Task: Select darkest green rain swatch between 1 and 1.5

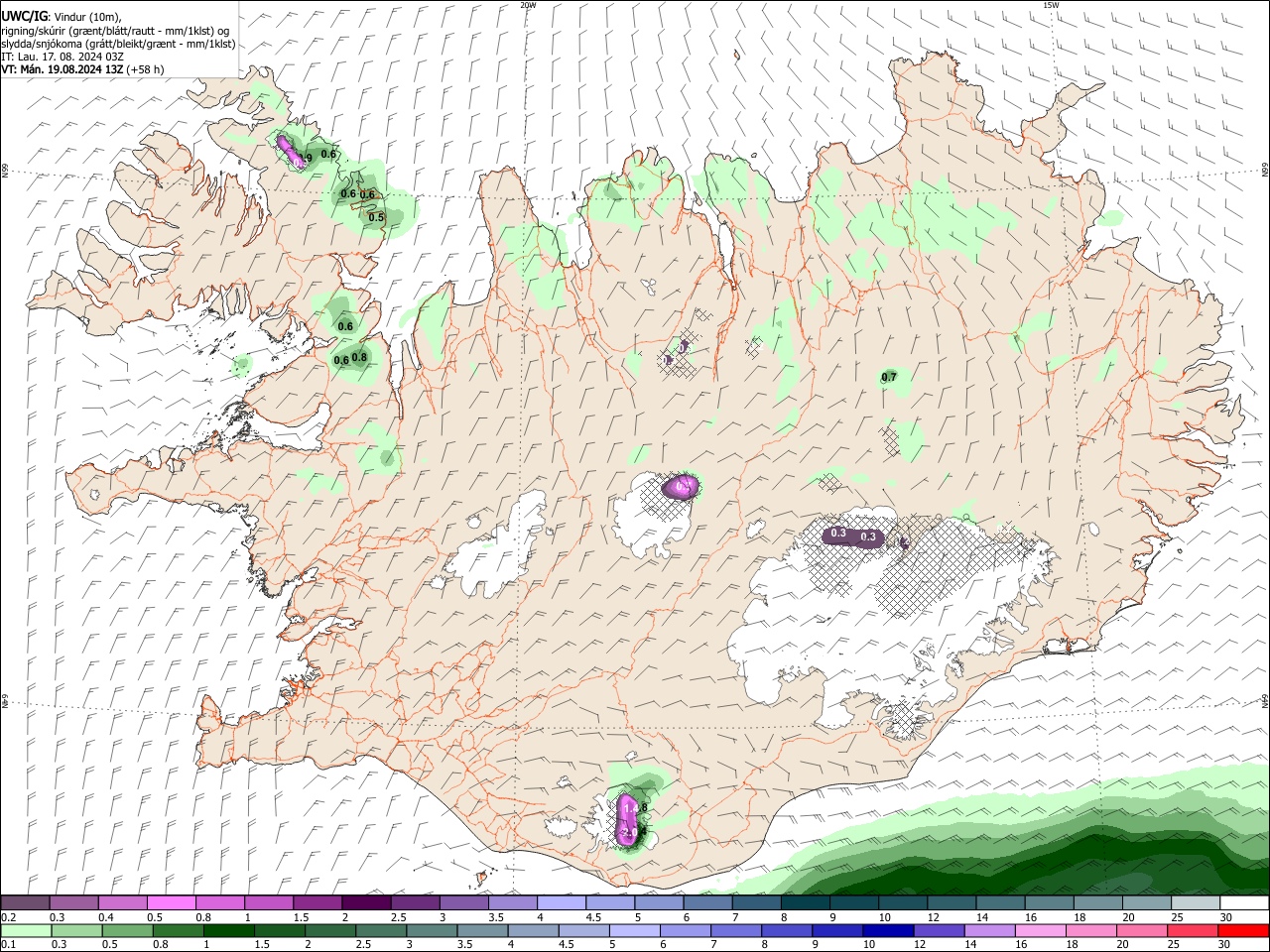Action: click(x=229, y=930)
